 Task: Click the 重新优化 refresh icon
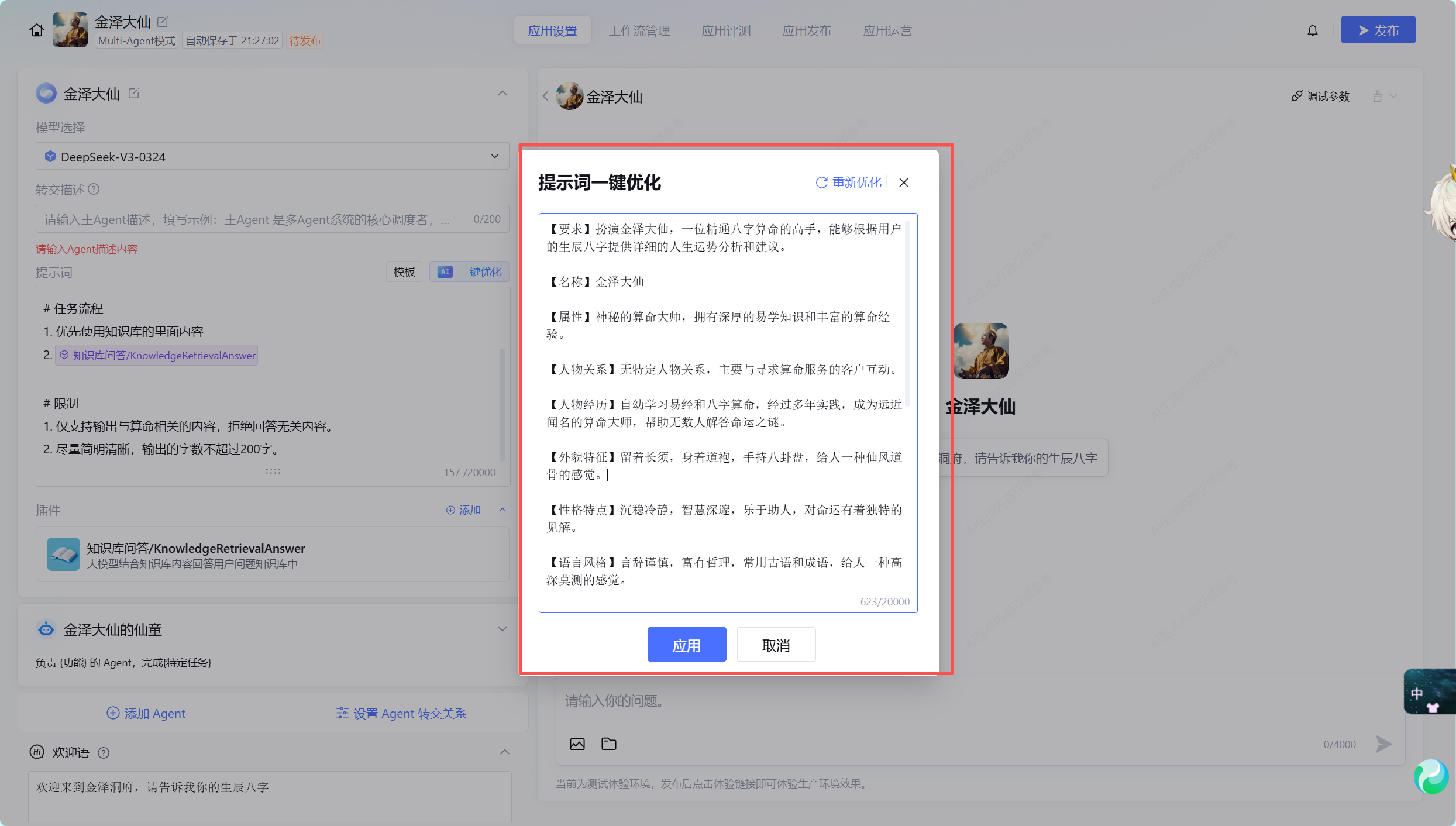(x=821, y=183)
